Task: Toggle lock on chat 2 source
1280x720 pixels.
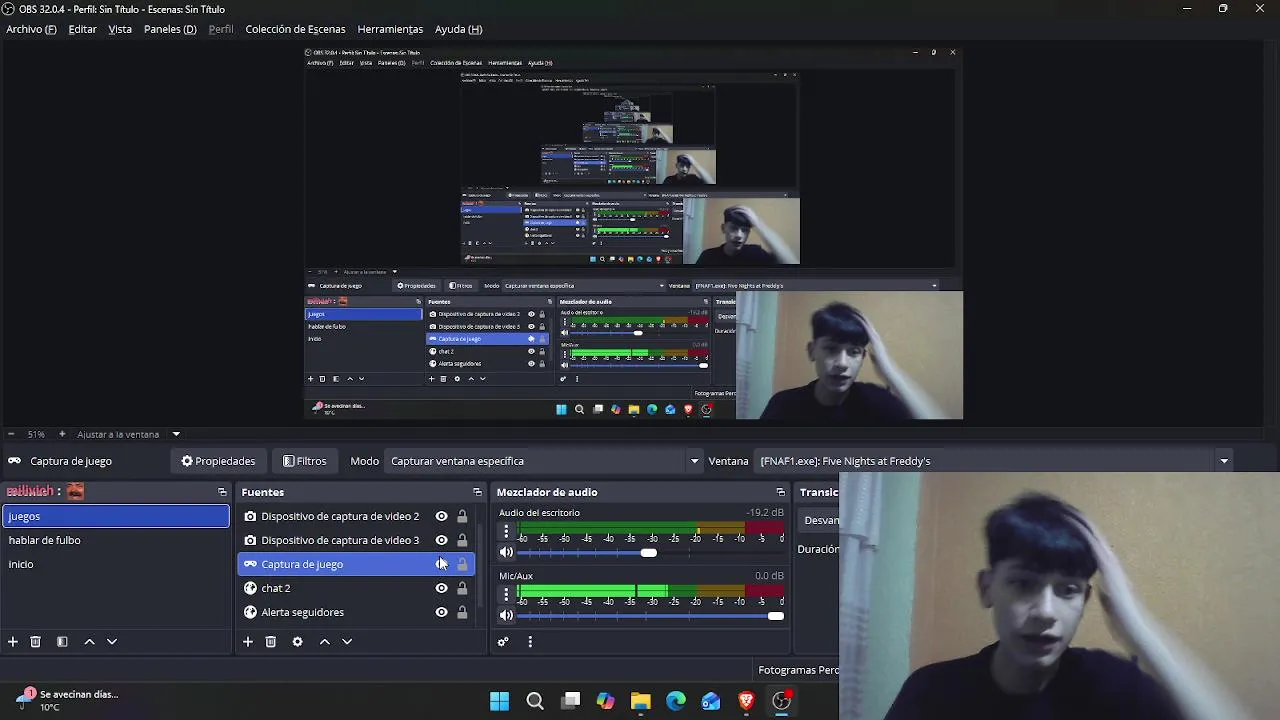Action: click(x=462, y=588)
